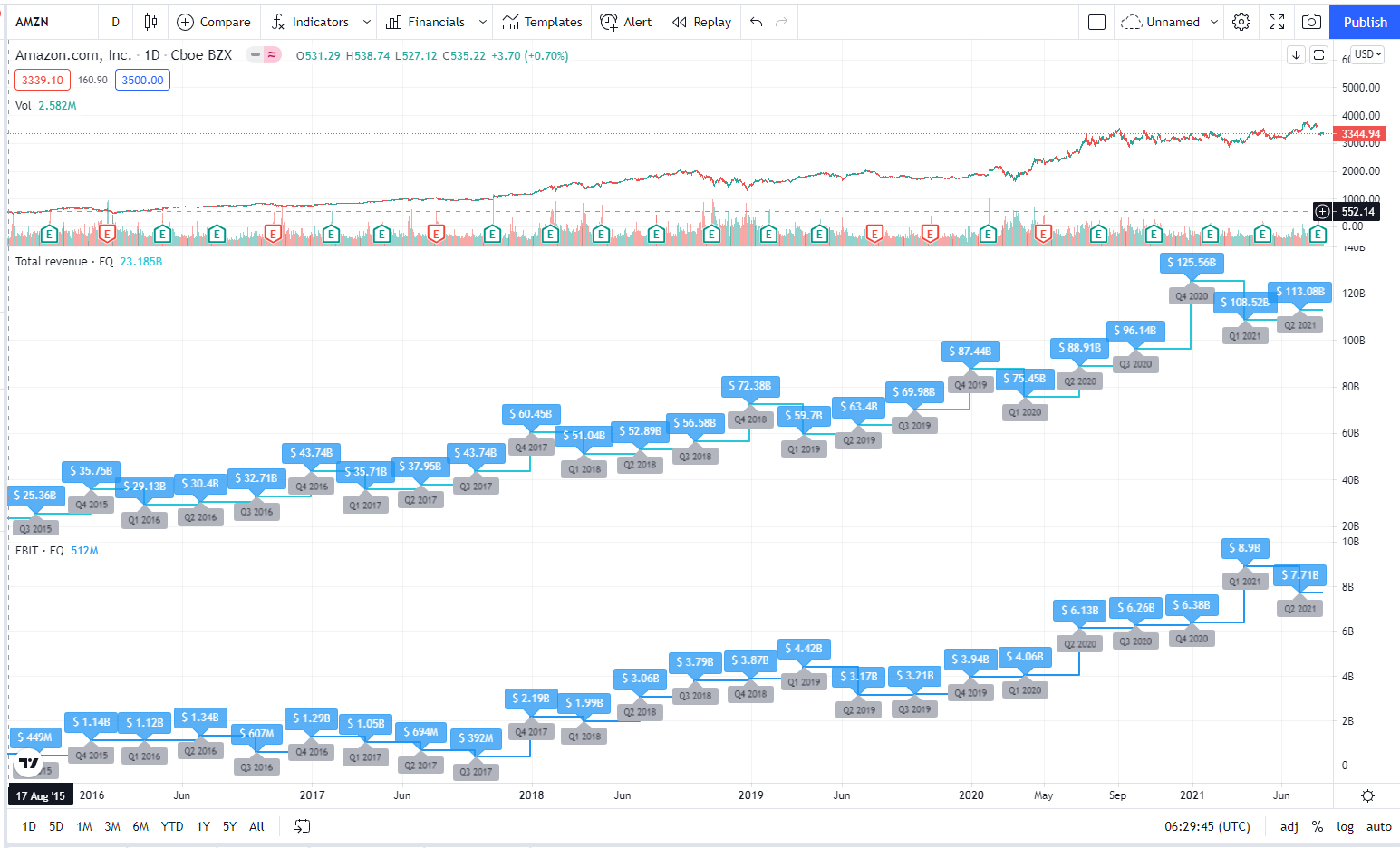Click the TradingView logo on the chart
The height and width of the screenshot is (848, 1400).
pyautogui.click(x=29, y=764)
